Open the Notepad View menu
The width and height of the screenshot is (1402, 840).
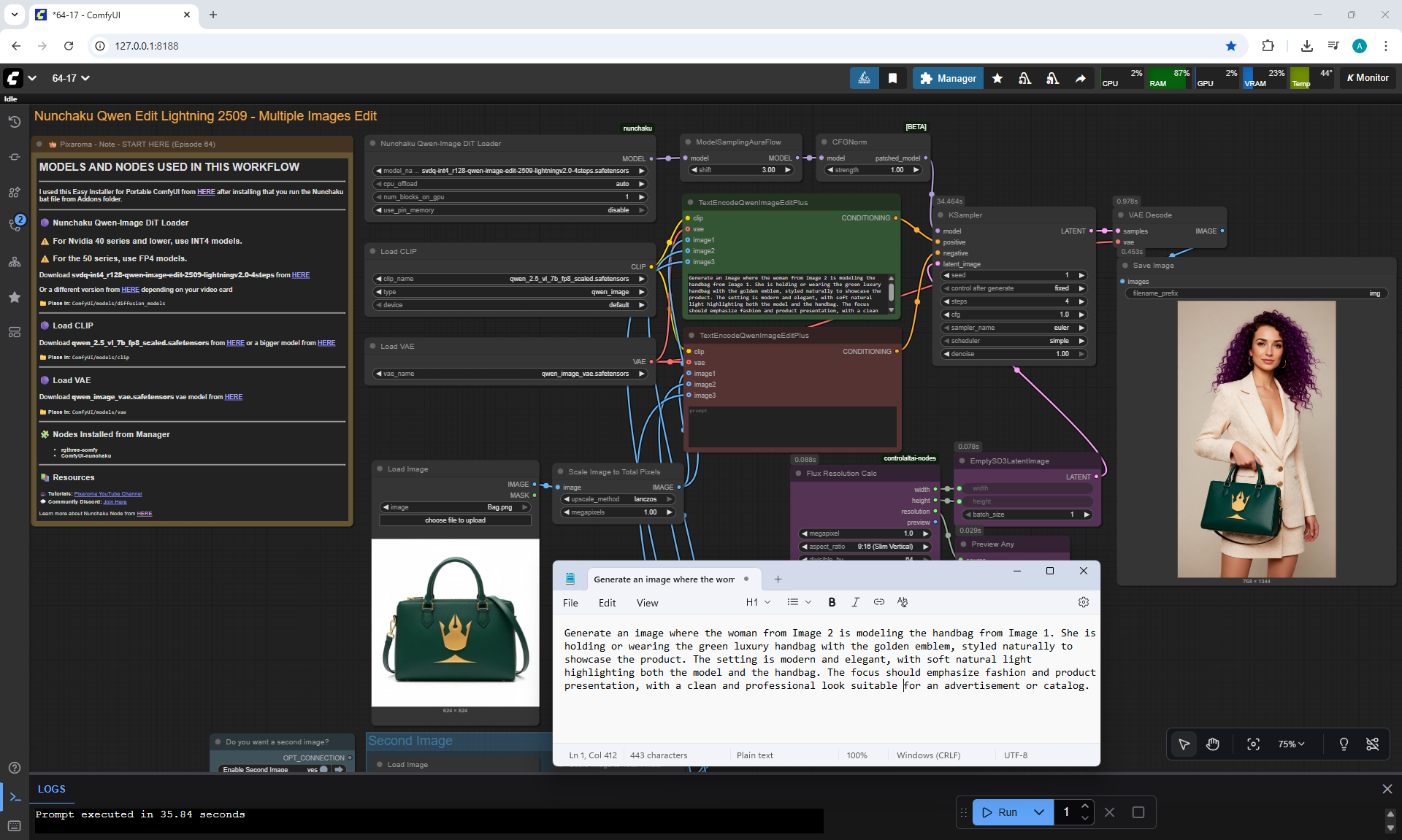(x=647, y=603)
